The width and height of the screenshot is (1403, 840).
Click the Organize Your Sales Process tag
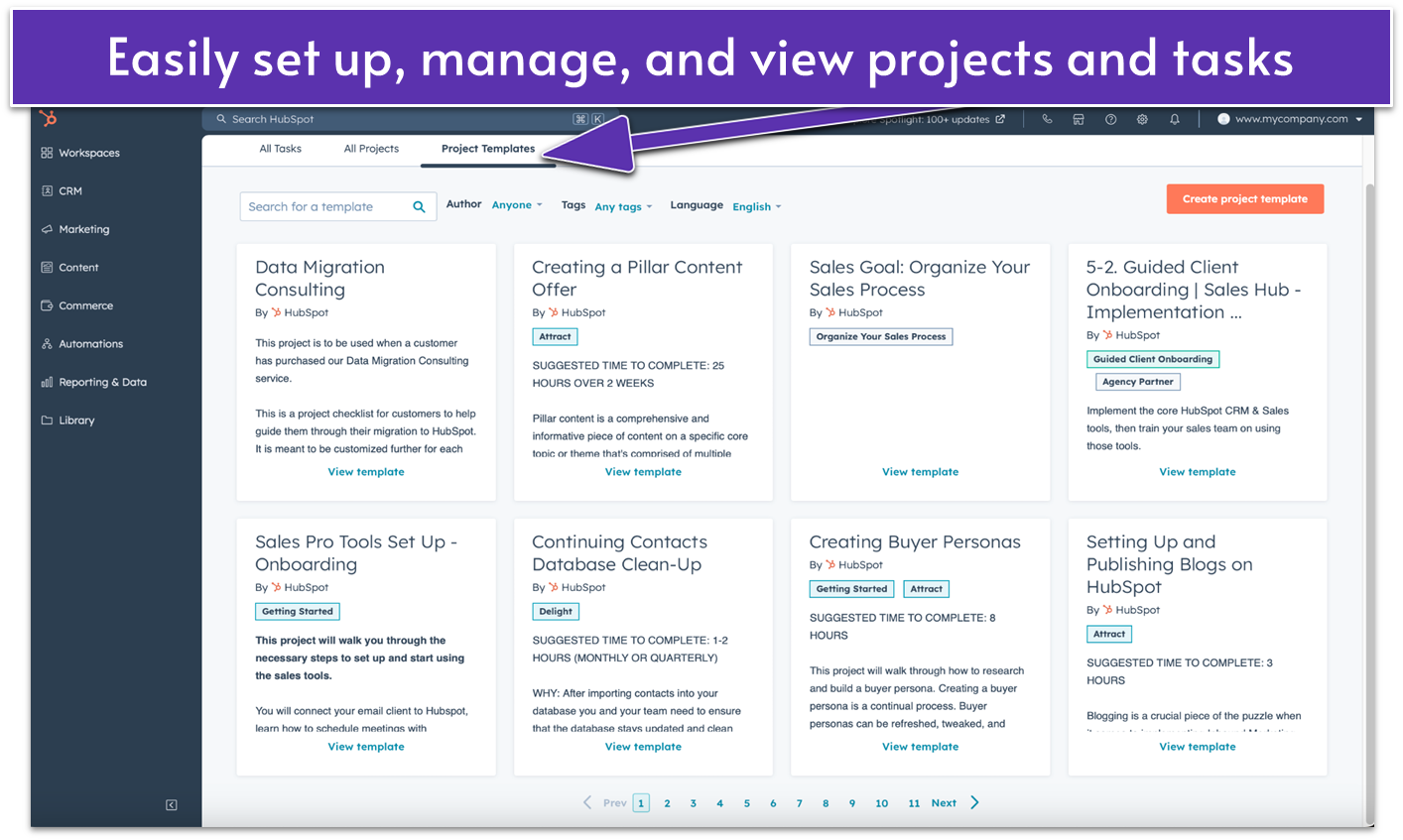pyautogui.click(x=881, y=337)
